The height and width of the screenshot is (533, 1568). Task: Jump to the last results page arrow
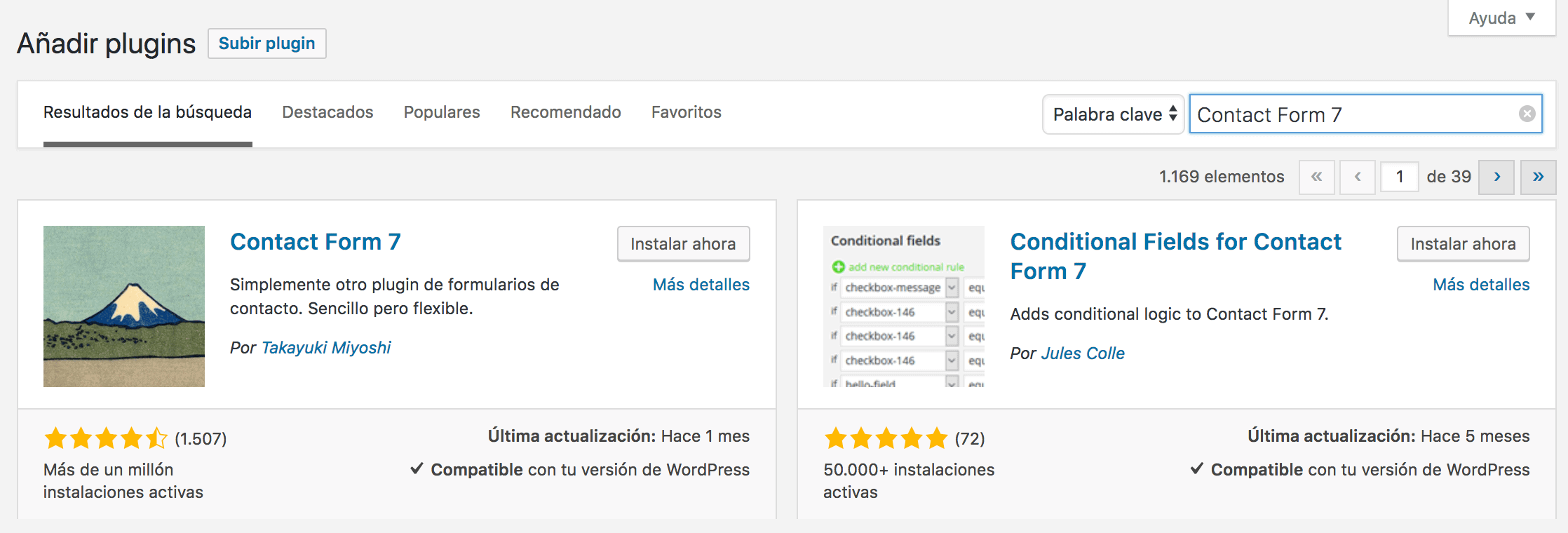[1538, 177]
